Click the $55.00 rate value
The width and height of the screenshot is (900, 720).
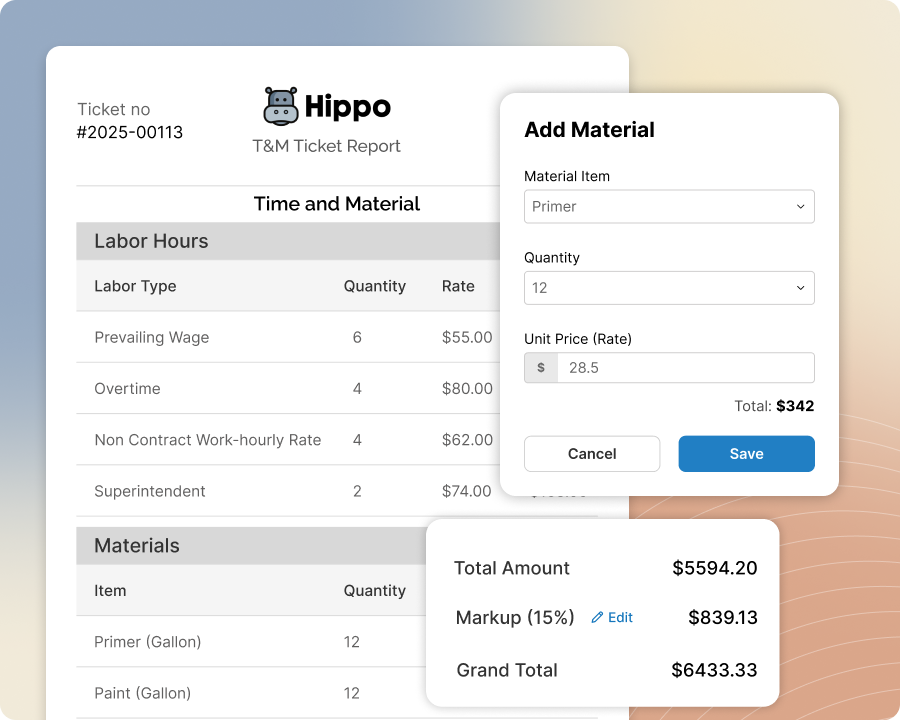[x=467, y=337]
